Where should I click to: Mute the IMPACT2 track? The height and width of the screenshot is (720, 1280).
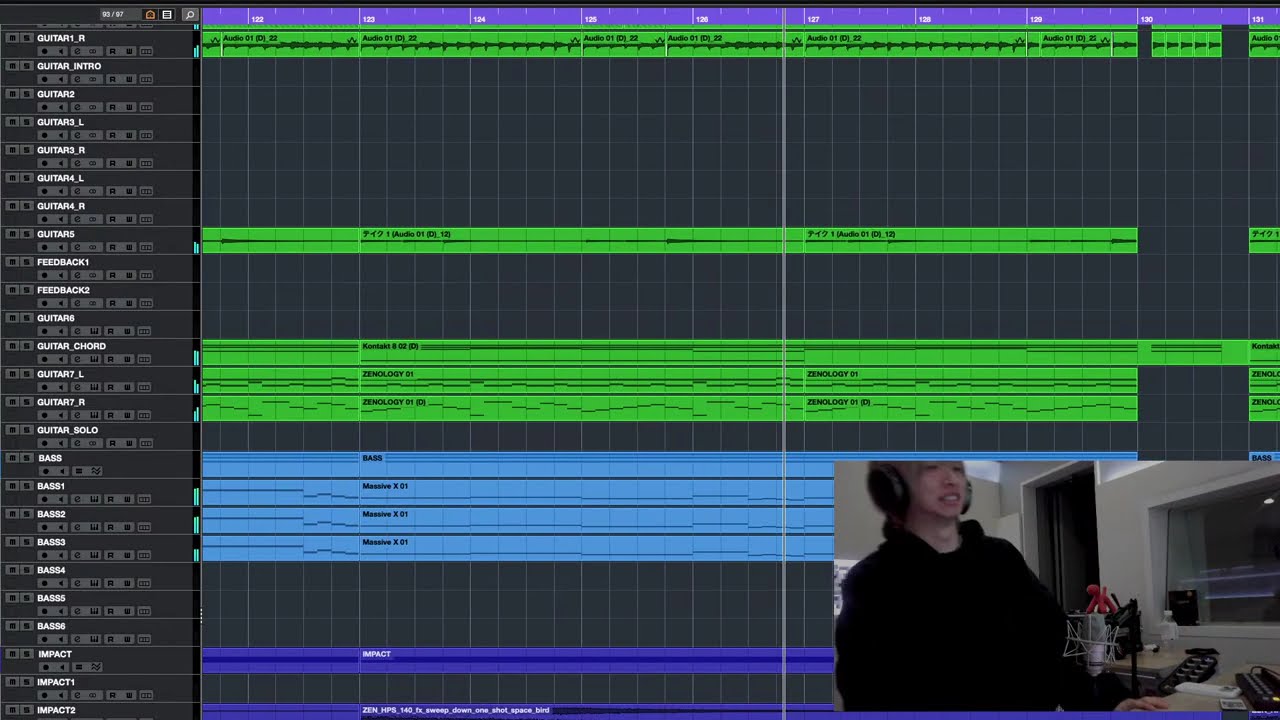(x=12, y=710)
